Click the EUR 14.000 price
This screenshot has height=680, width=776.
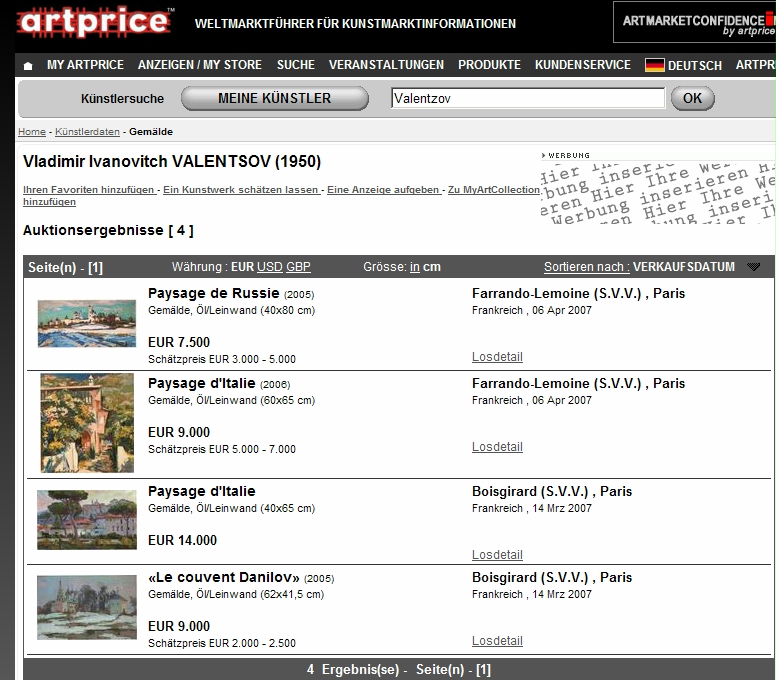coord(183,540)
